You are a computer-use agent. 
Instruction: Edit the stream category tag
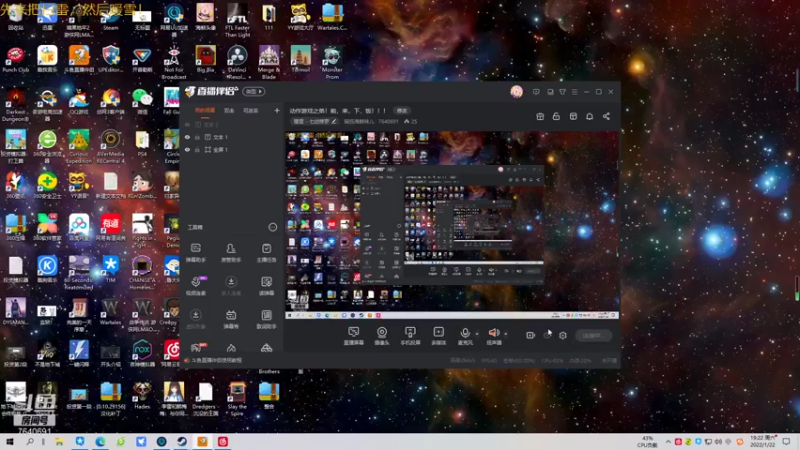314,121
